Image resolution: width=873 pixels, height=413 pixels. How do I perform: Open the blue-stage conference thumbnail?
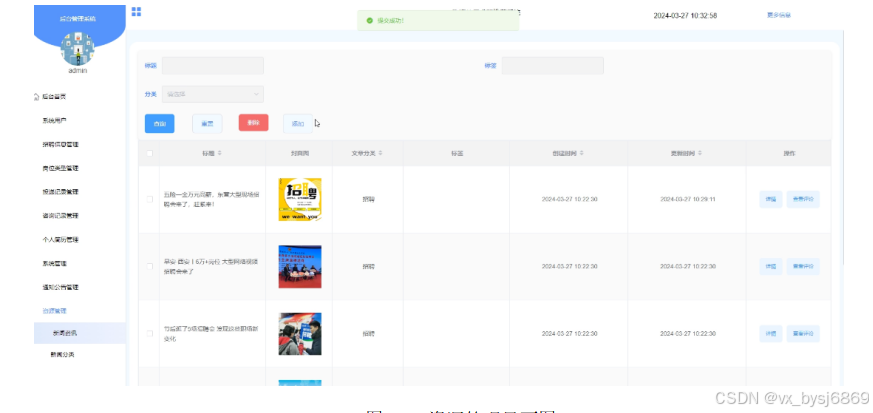(x=300, y=267)
